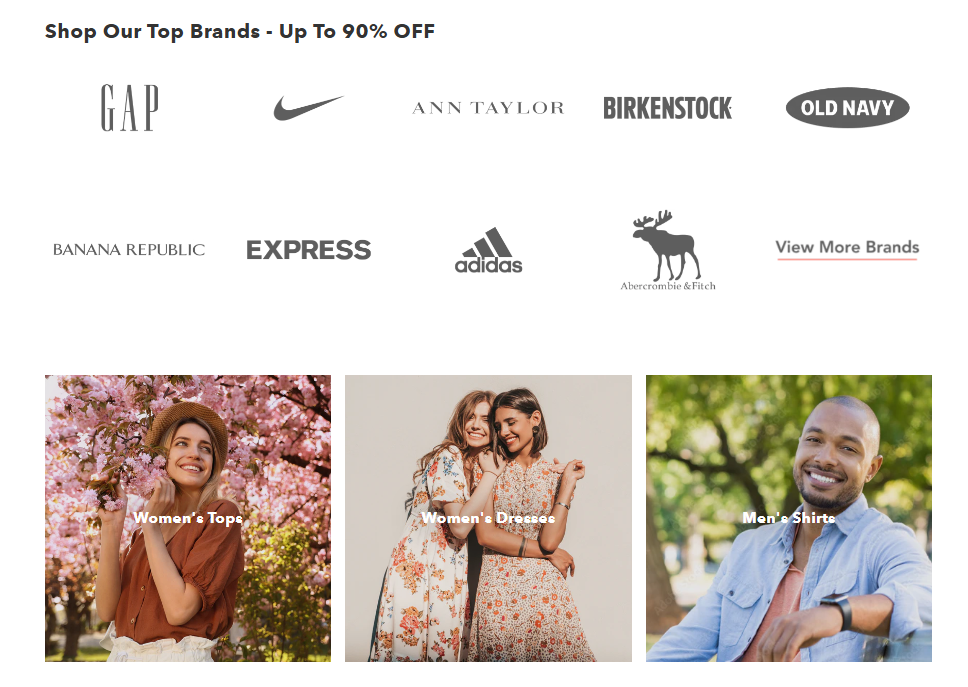
Task: Select the Express brand logo
Action: [308, 250]
